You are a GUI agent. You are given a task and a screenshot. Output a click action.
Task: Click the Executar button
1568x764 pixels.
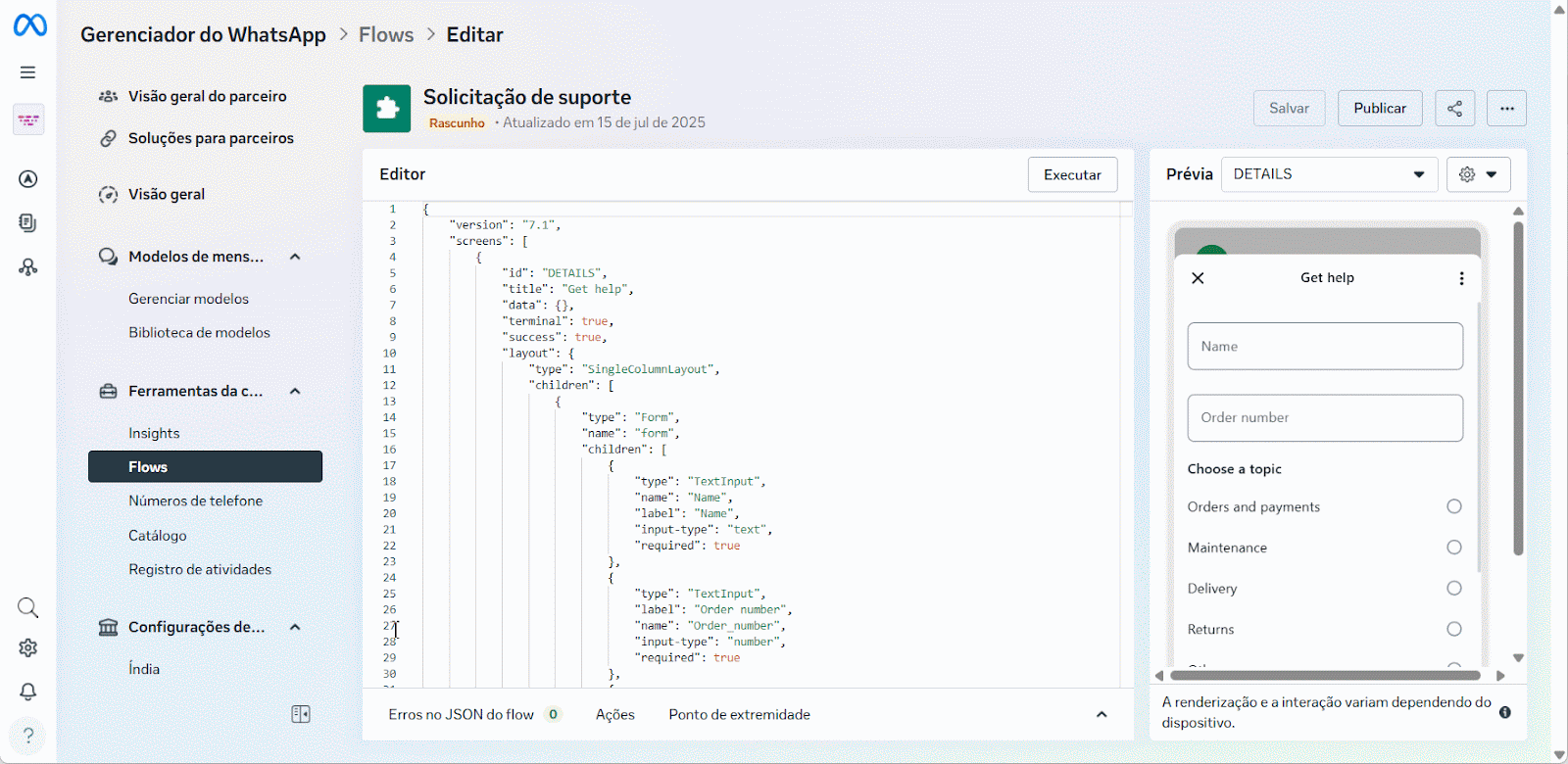point(1072,174)
